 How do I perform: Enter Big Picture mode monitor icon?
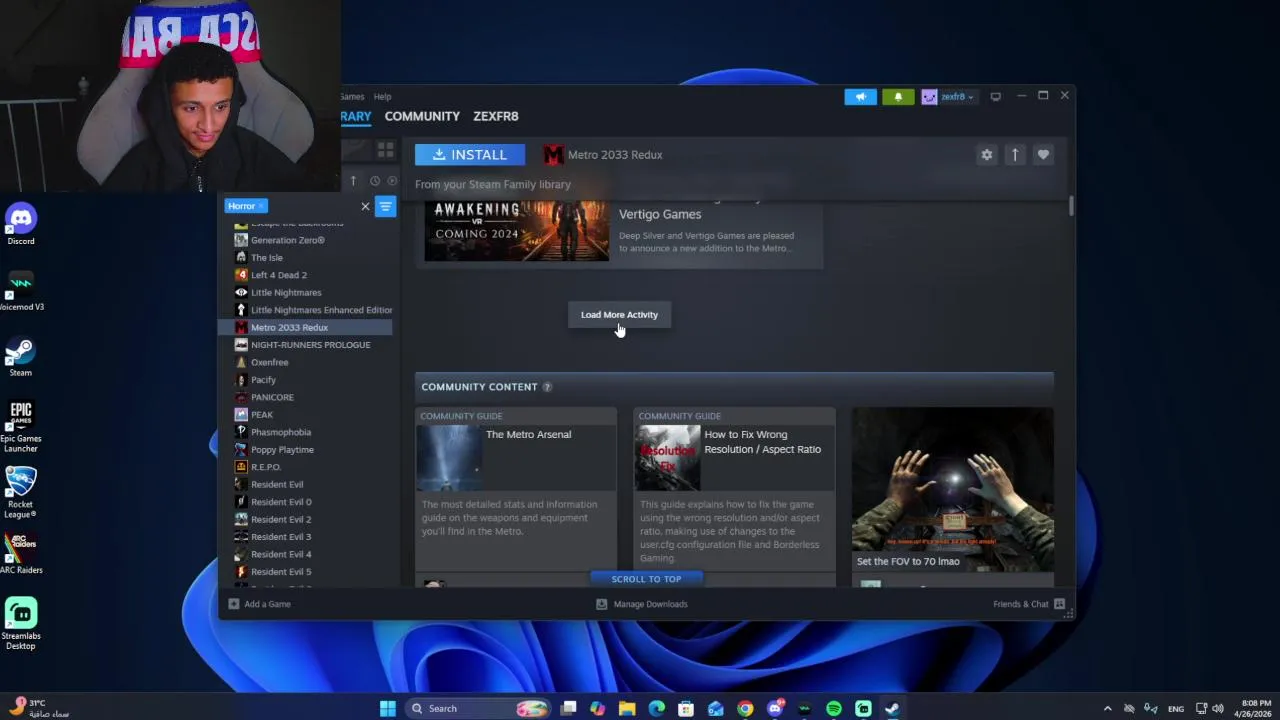995,97
